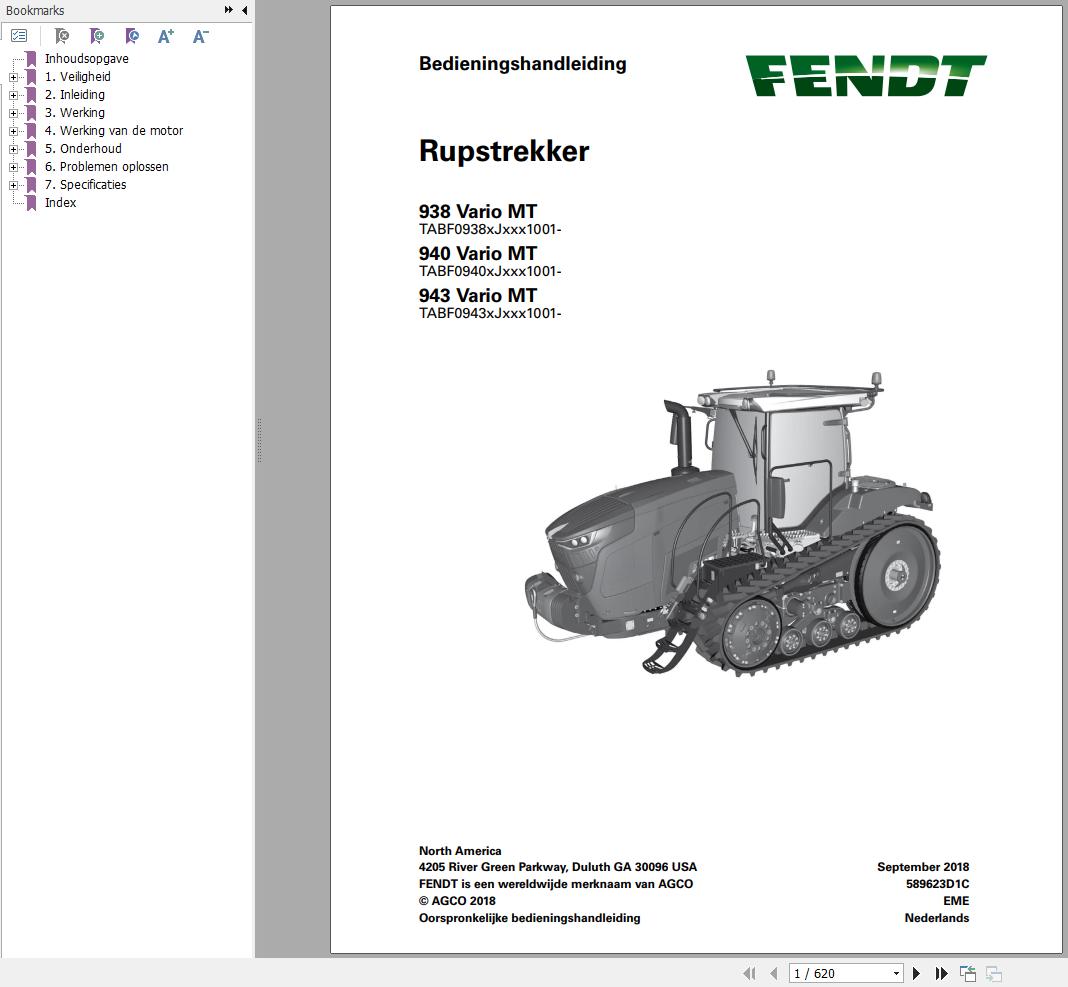Click the Oorspronkelijke bedieningshandleiding line
This screenshot has width=1068, height=987.
click(x=529, y=918)
